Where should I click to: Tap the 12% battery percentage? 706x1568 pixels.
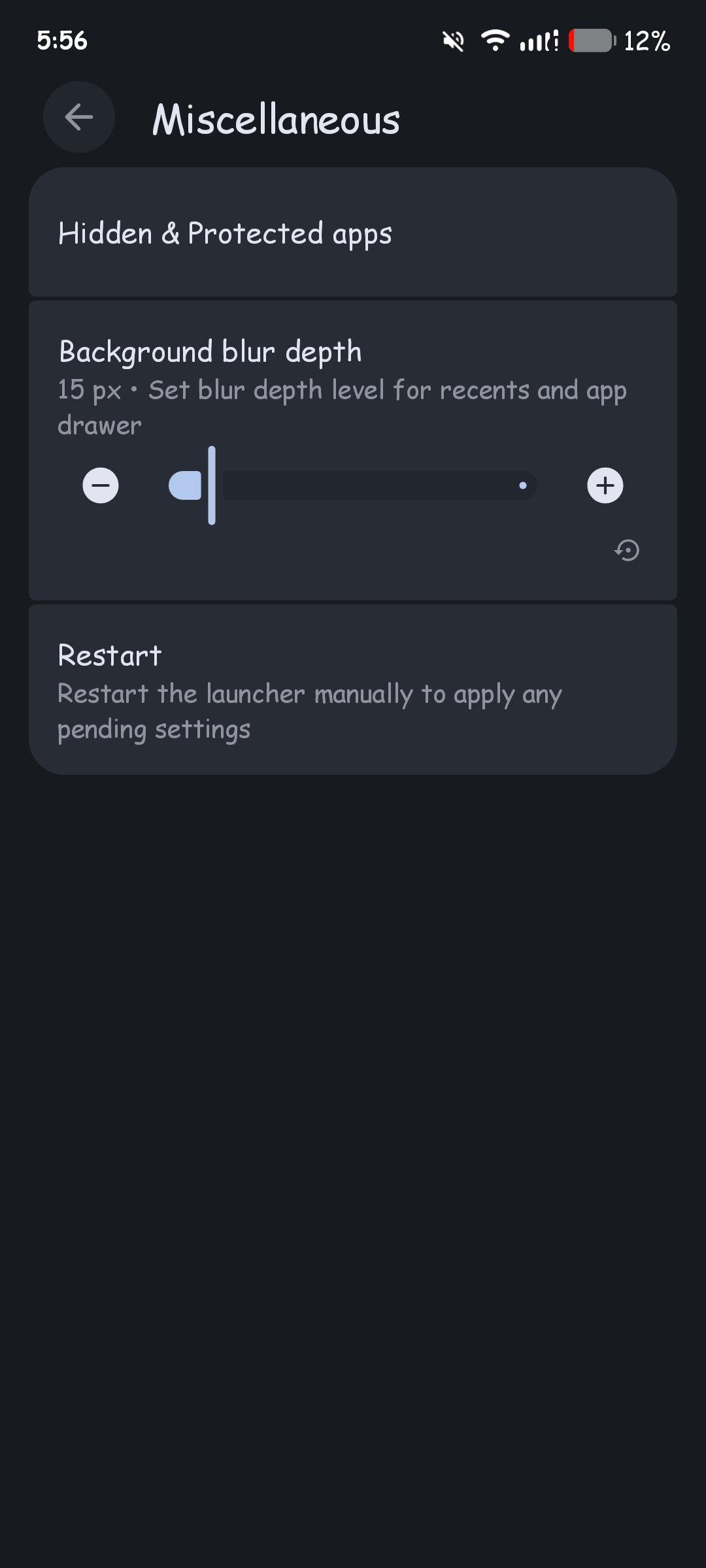point(647,41)
